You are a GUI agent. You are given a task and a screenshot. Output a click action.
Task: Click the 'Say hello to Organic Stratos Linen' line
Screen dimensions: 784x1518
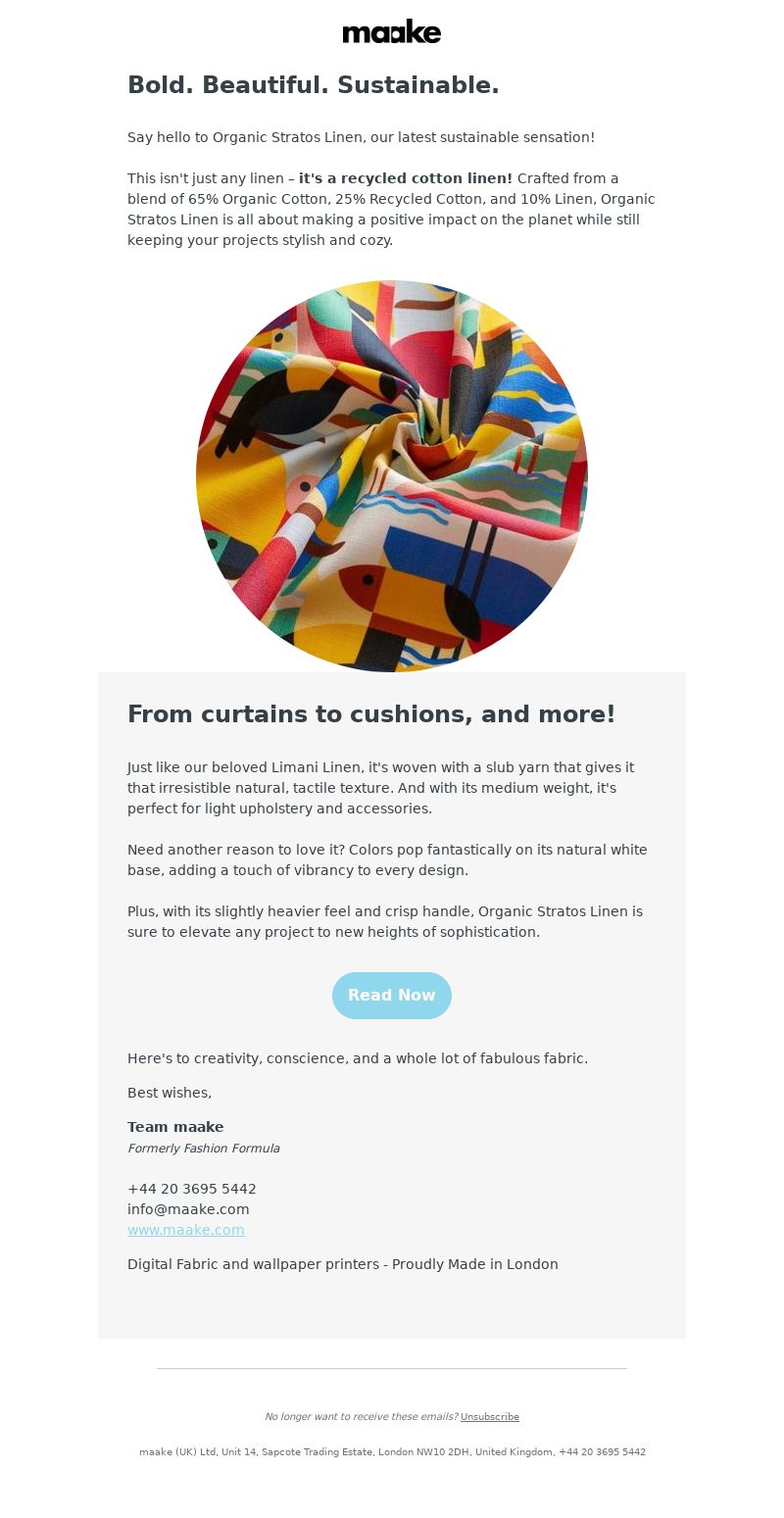(x=361, y=137)
